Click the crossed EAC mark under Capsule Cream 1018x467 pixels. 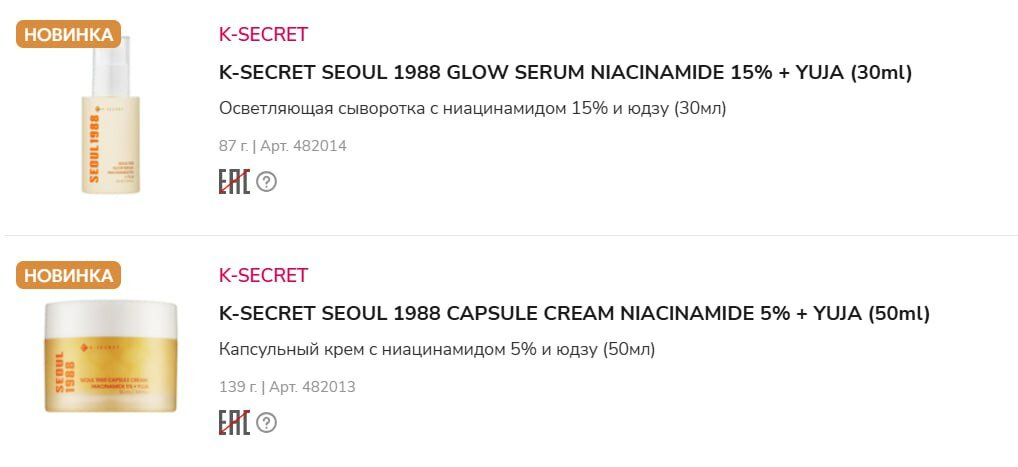point(234,423)
